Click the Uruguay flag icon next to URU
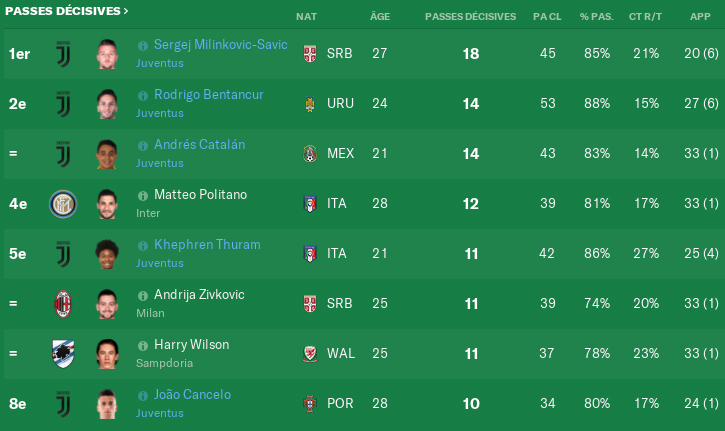This screenshot has height=431, width=725. pos(310,104)
